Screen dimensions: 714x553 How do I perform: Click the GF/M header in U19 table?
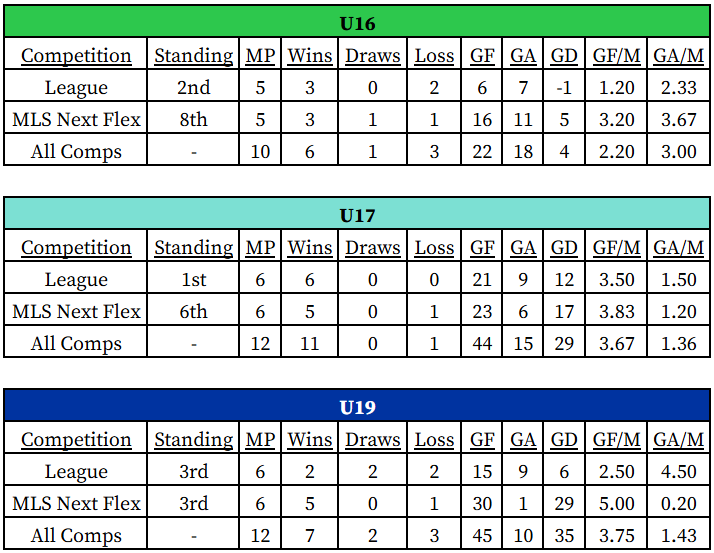tap(617, 440)
